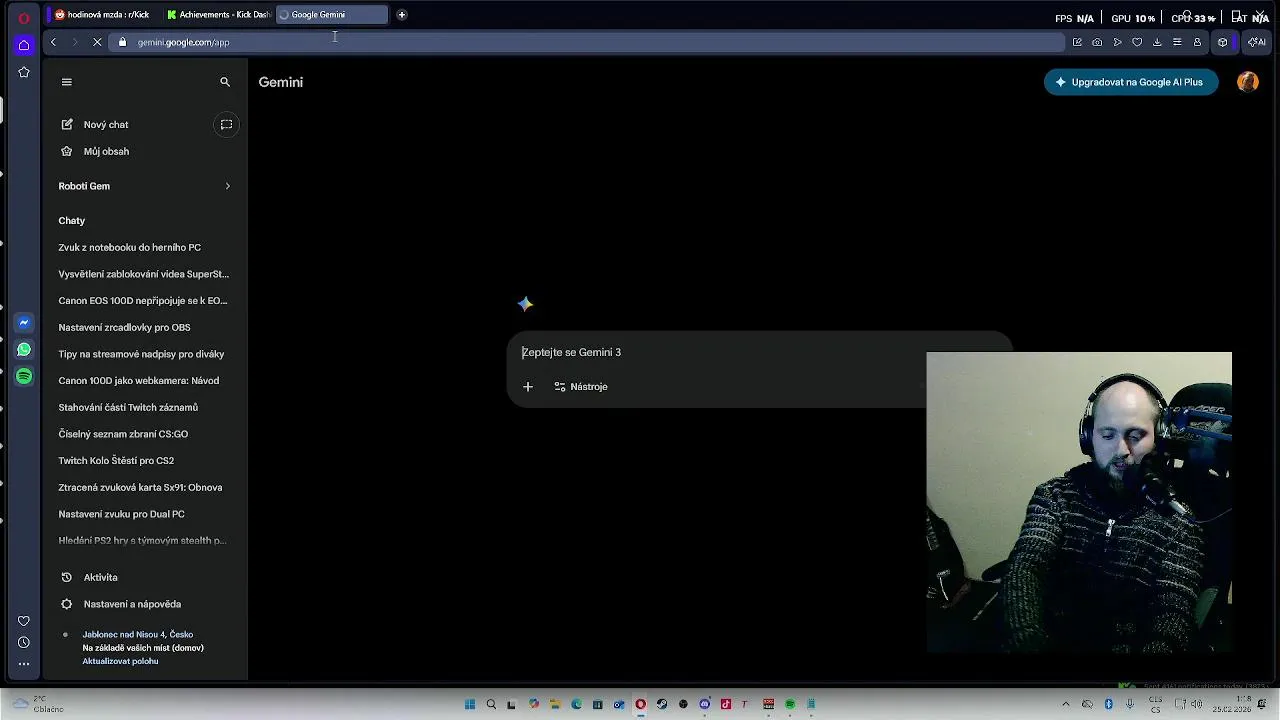Open Opera sidebar history clock icon
Image resolution: width=1280 pixels, height=720 pixels.
point(24,642)
